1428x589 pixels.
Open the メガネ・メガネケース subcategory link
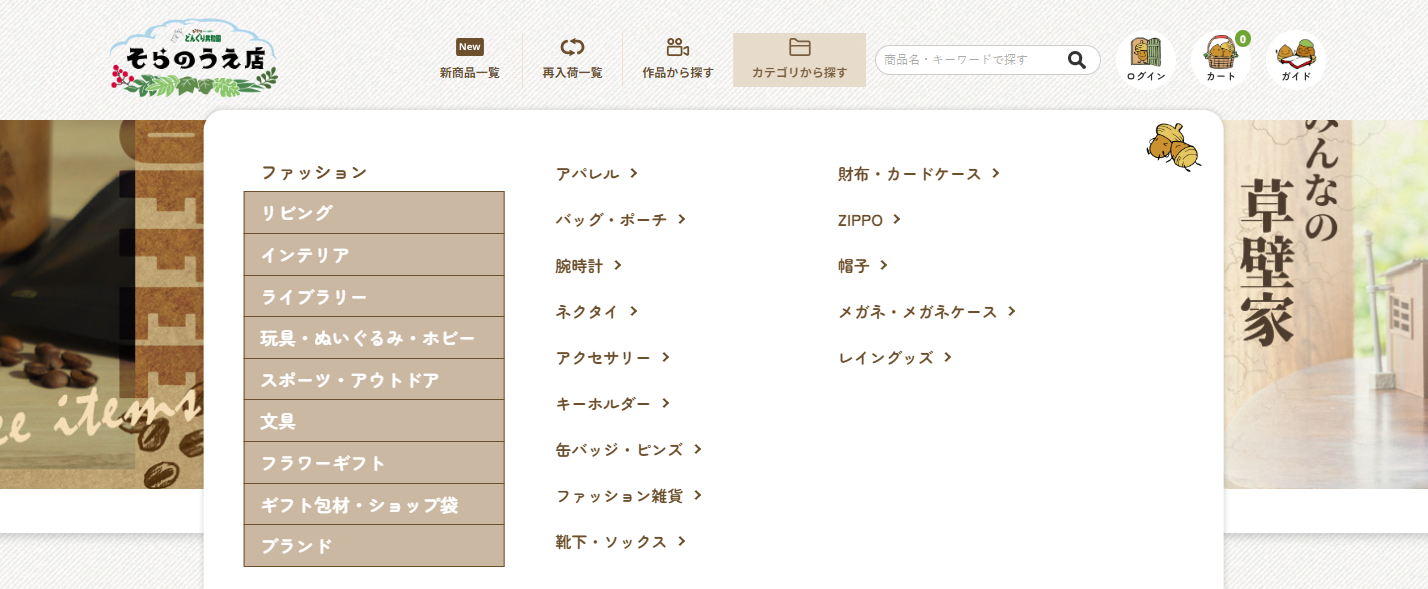coord(927,311)
